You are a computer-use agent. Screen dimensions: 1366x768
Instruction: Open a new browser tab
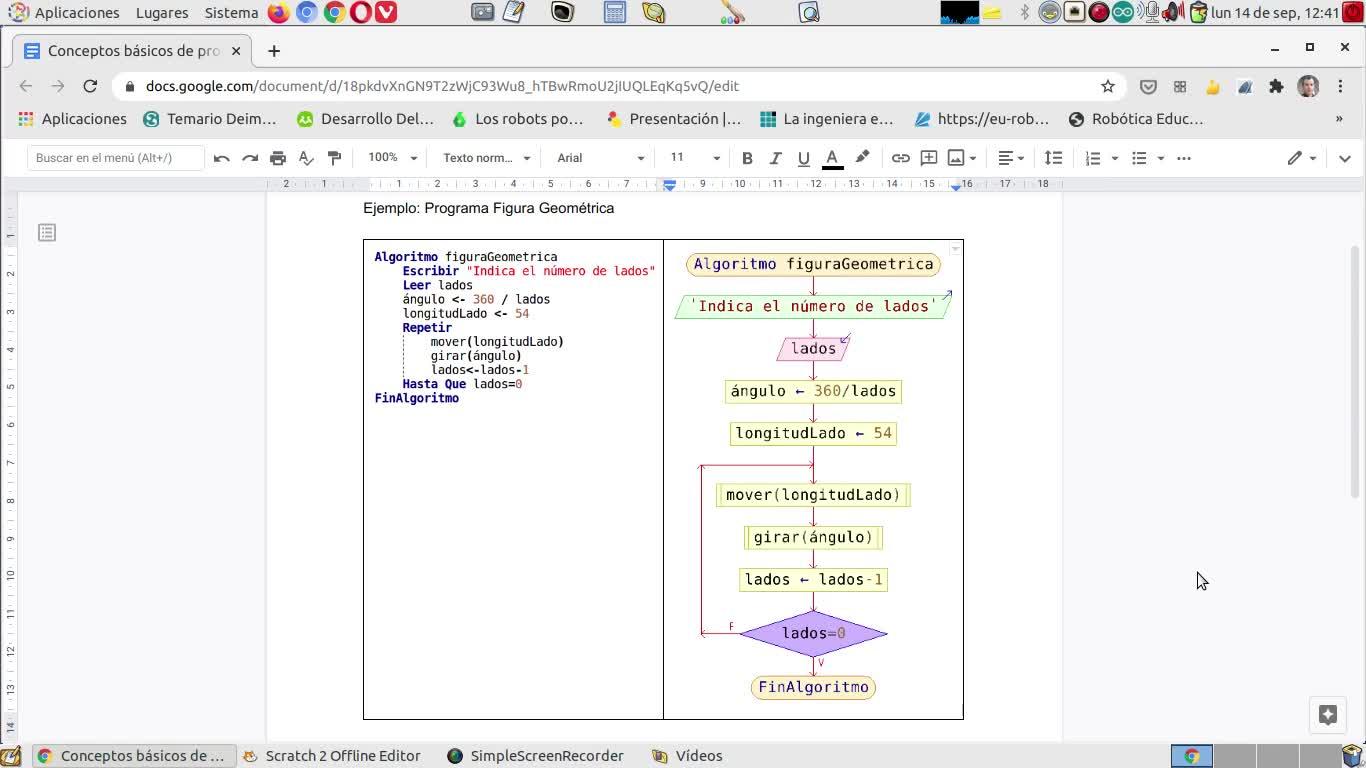click(x=274, y=51)
